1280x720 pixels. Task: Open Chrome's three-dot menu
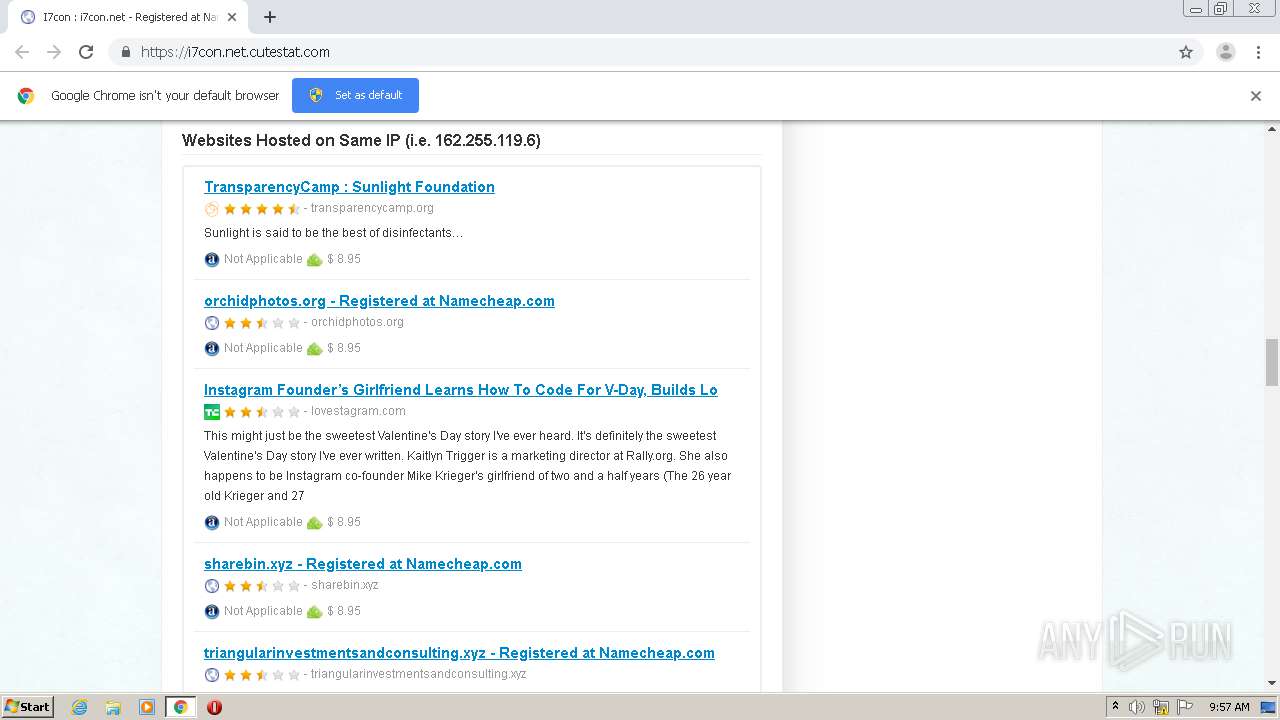pos(1259,52)
